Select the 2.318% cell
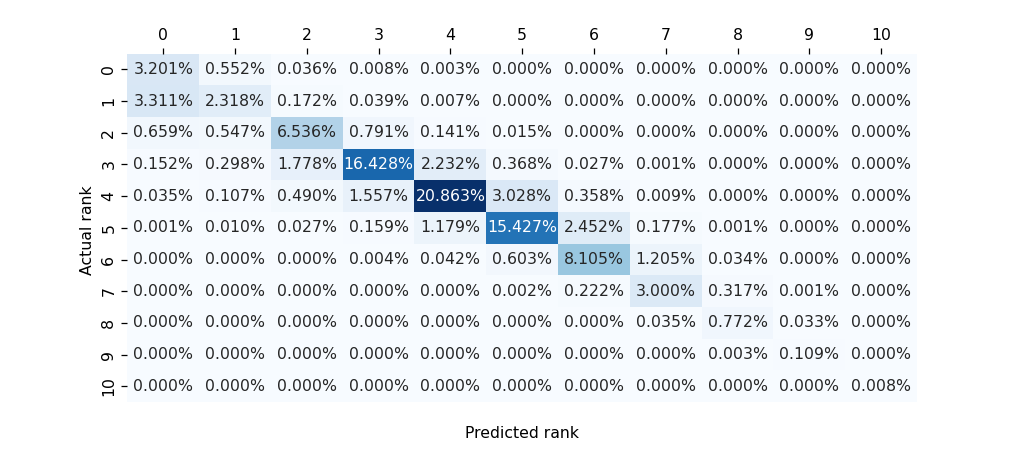 pyautogui.click(x=235, y=101)
